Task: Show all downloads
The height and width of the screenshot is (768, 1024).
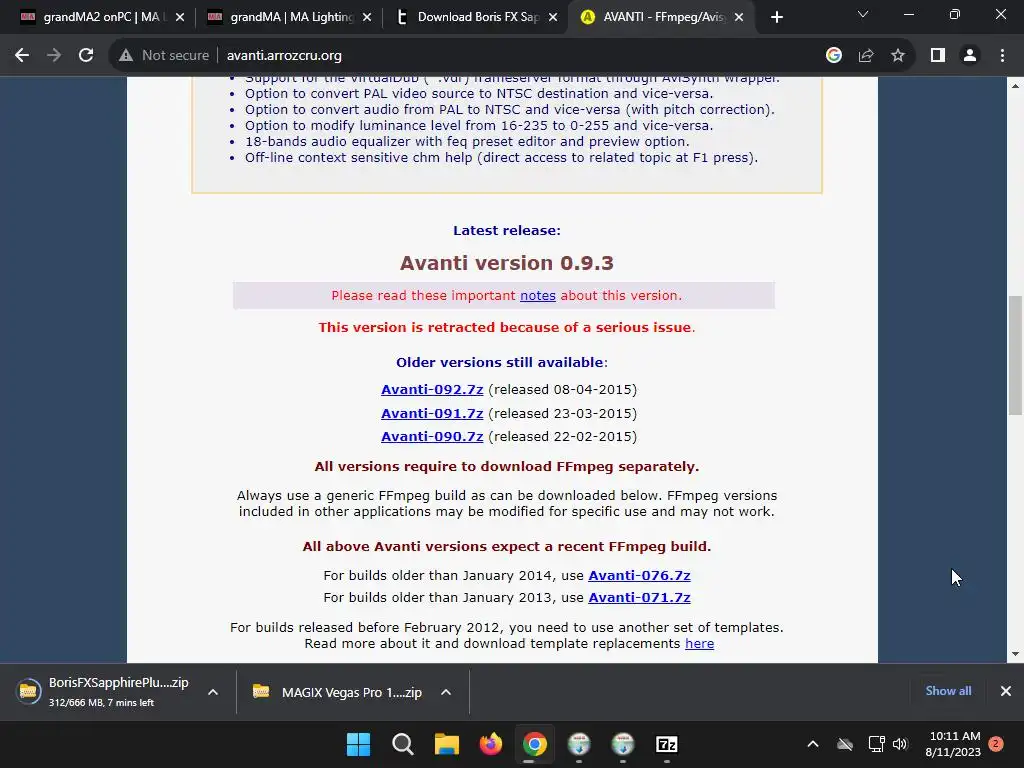Action: (x=948, y=691)
